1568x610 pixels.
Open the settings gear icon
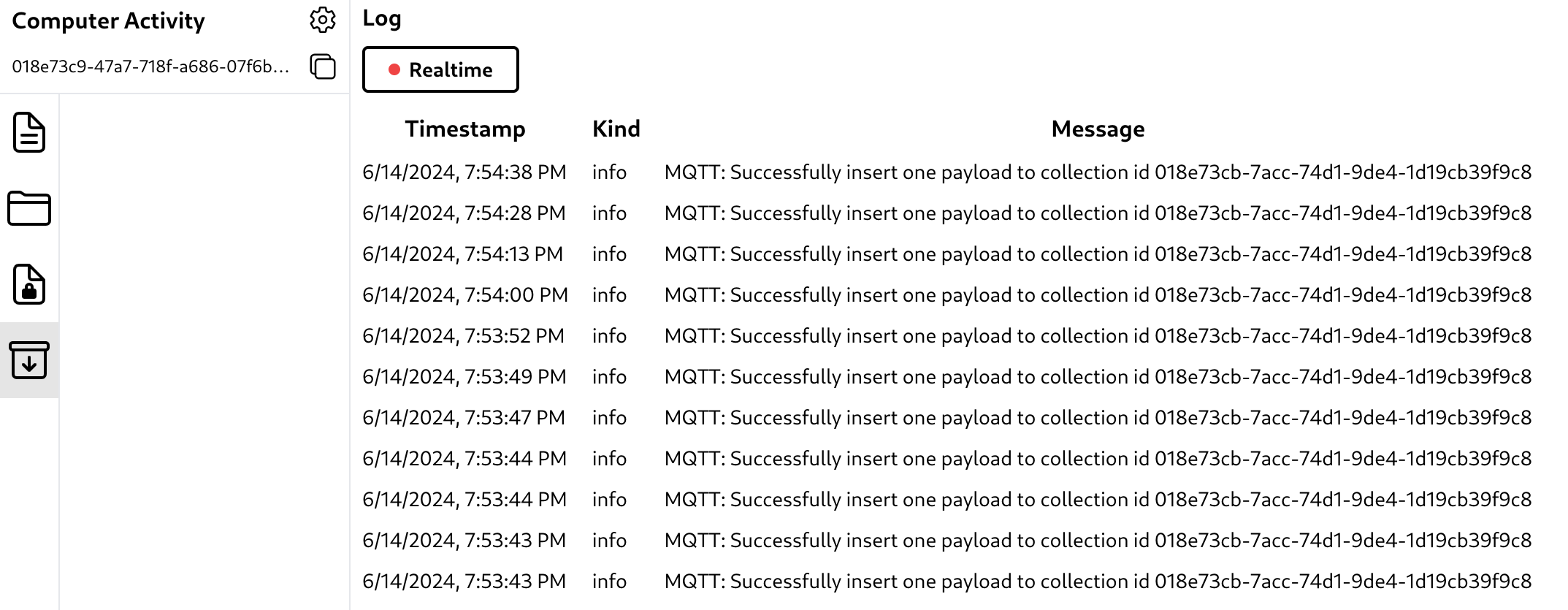pyautogui.click(x=322, y=20)
